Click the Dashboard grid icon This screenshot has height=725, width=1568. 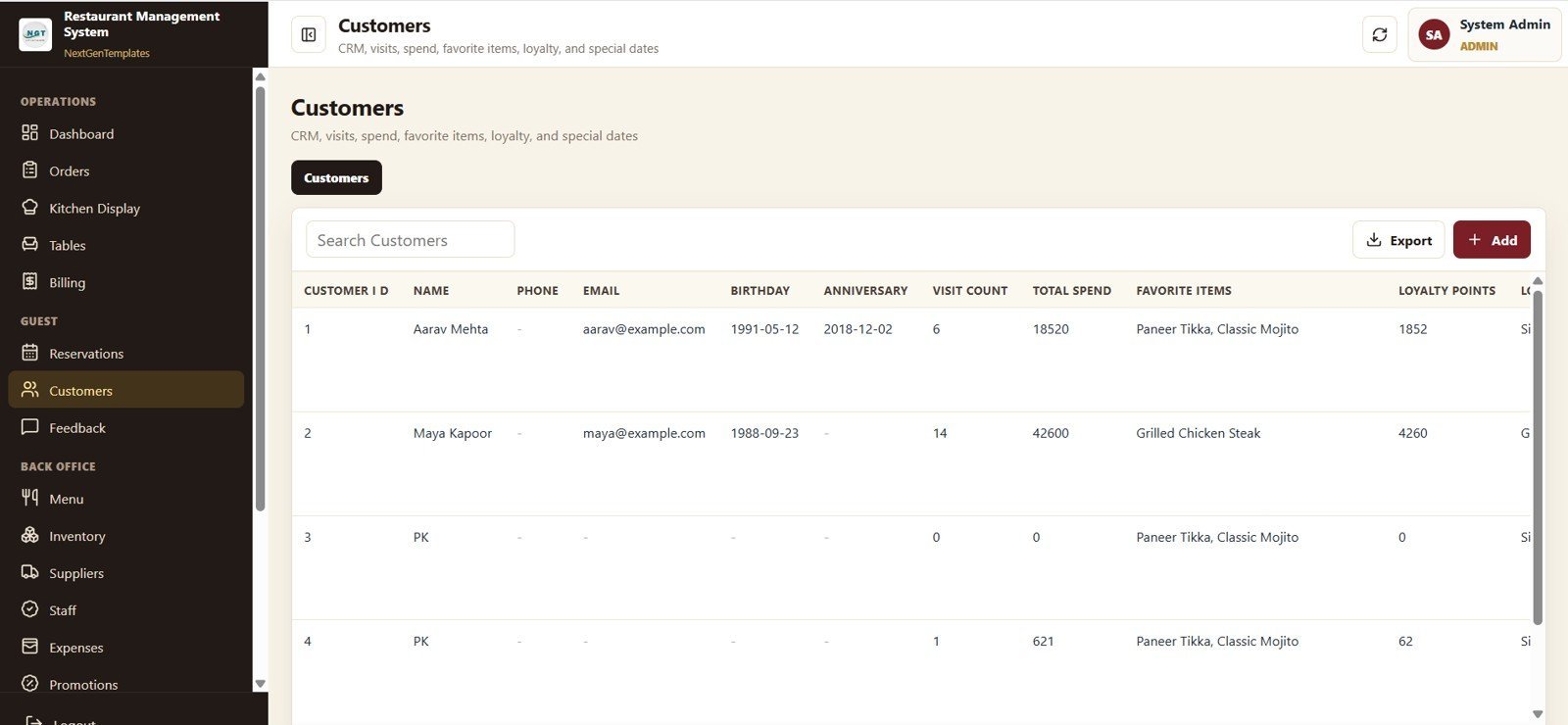(x=30, y=133)
